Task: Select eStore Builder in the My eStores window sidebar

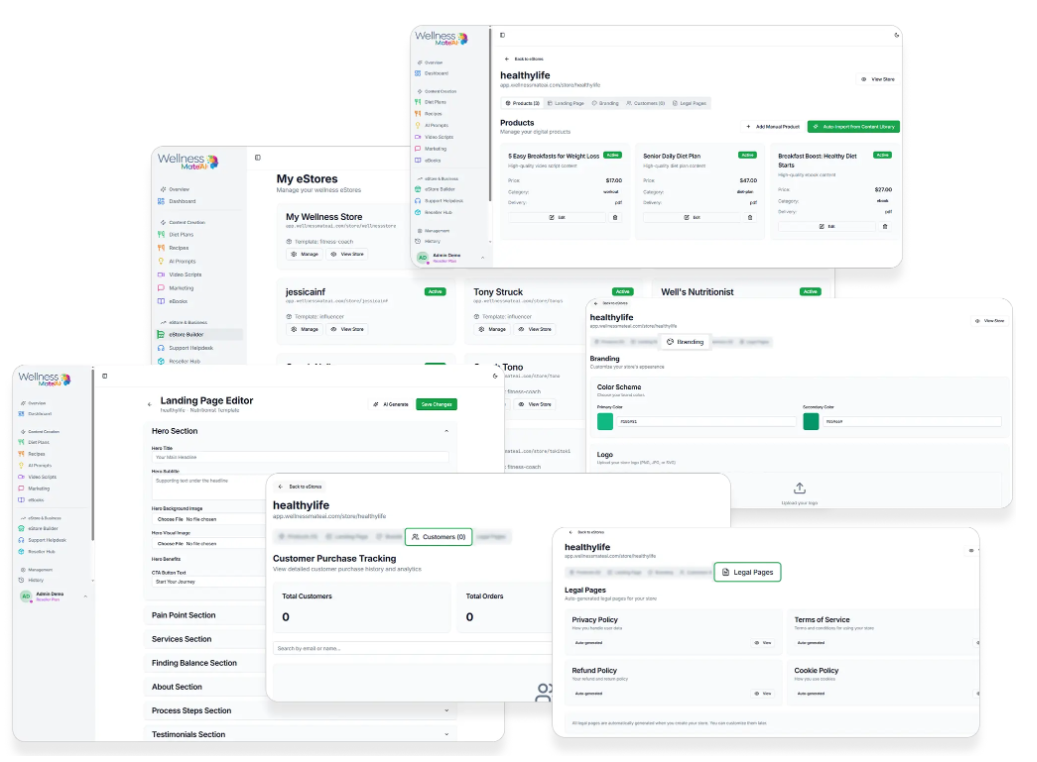Action: point(199,335)
